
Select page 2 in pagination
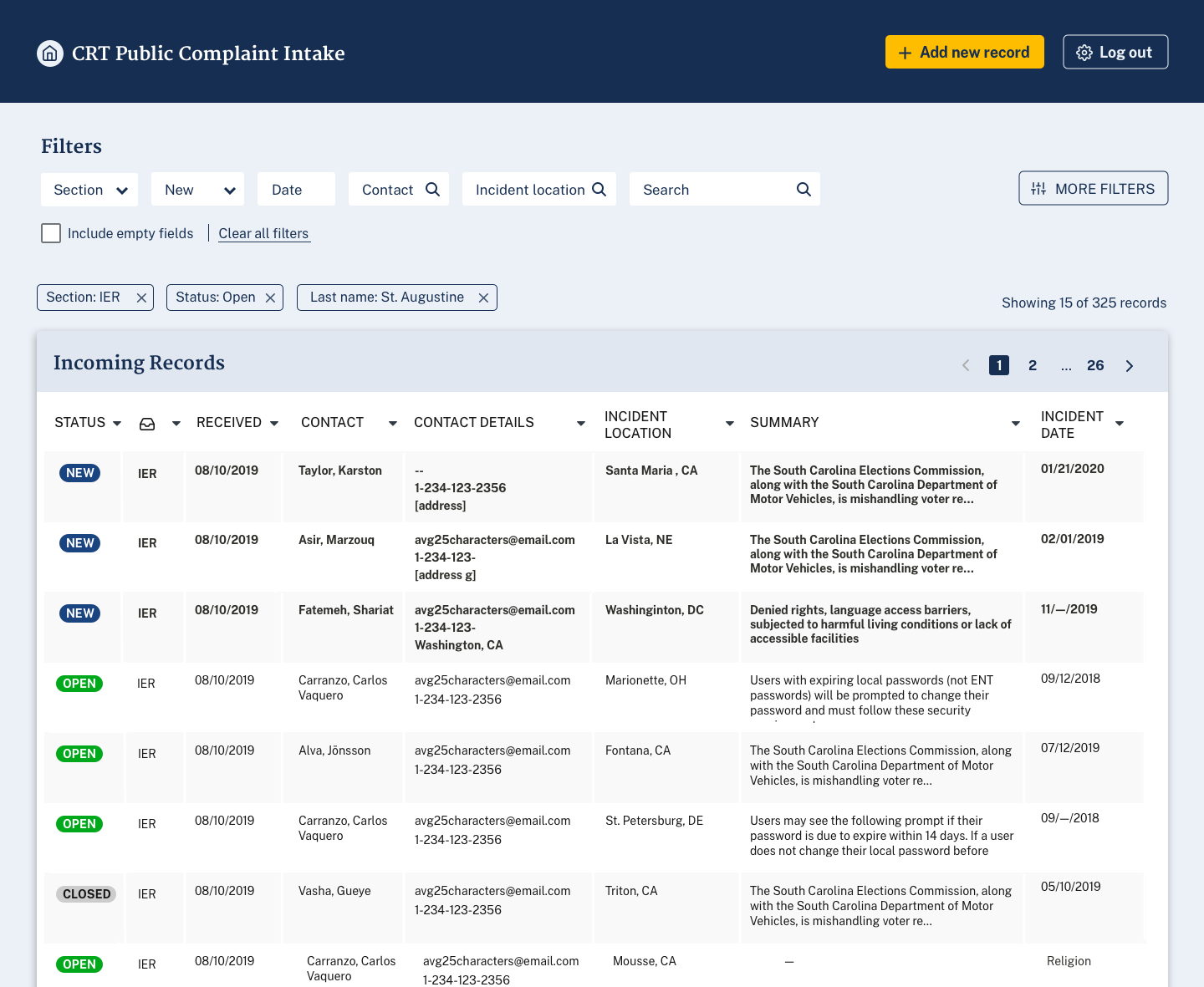tap(1033, 365)
